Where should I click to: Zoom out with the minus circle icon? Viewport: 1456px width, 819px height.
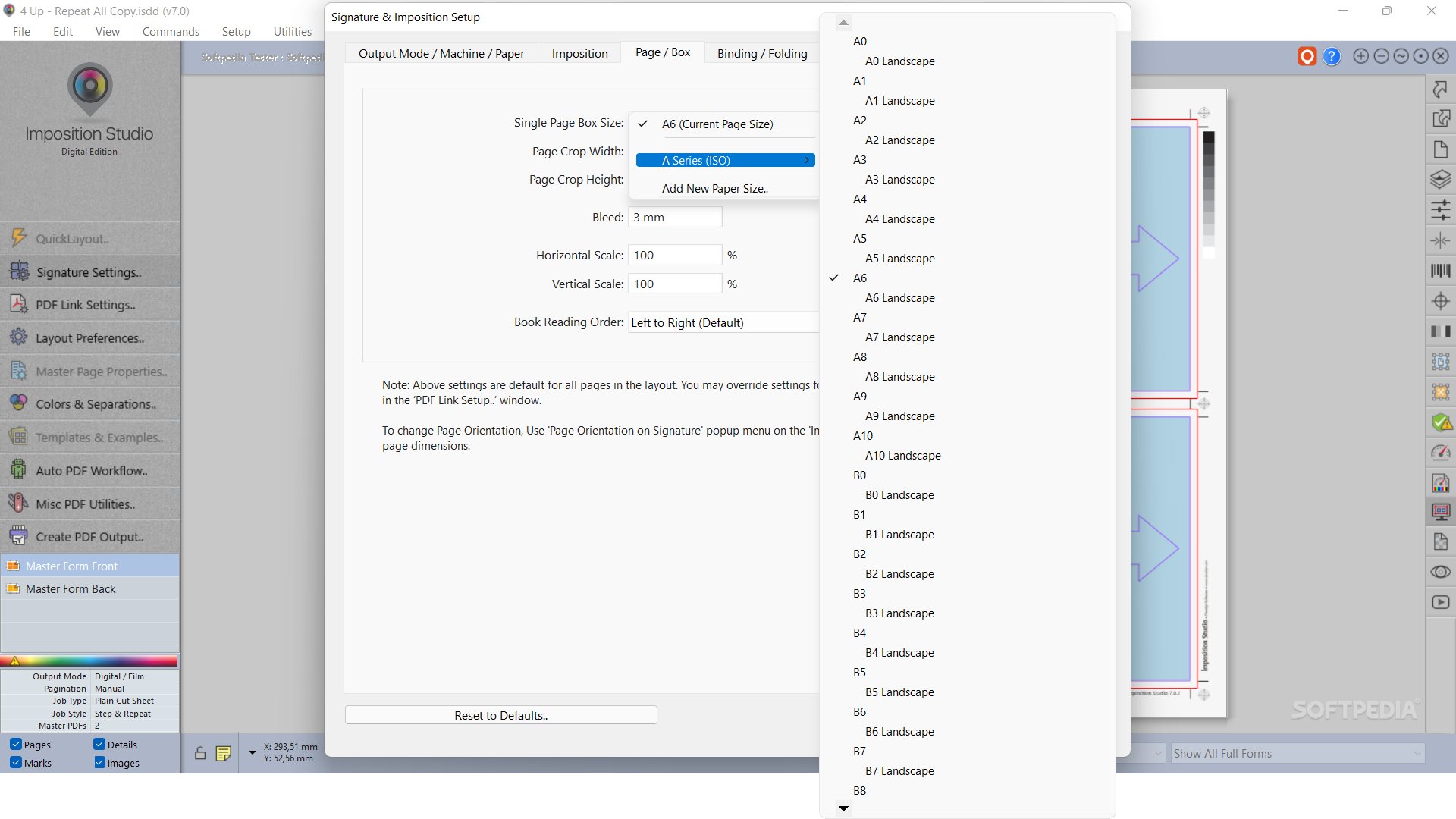point(1381,56)
